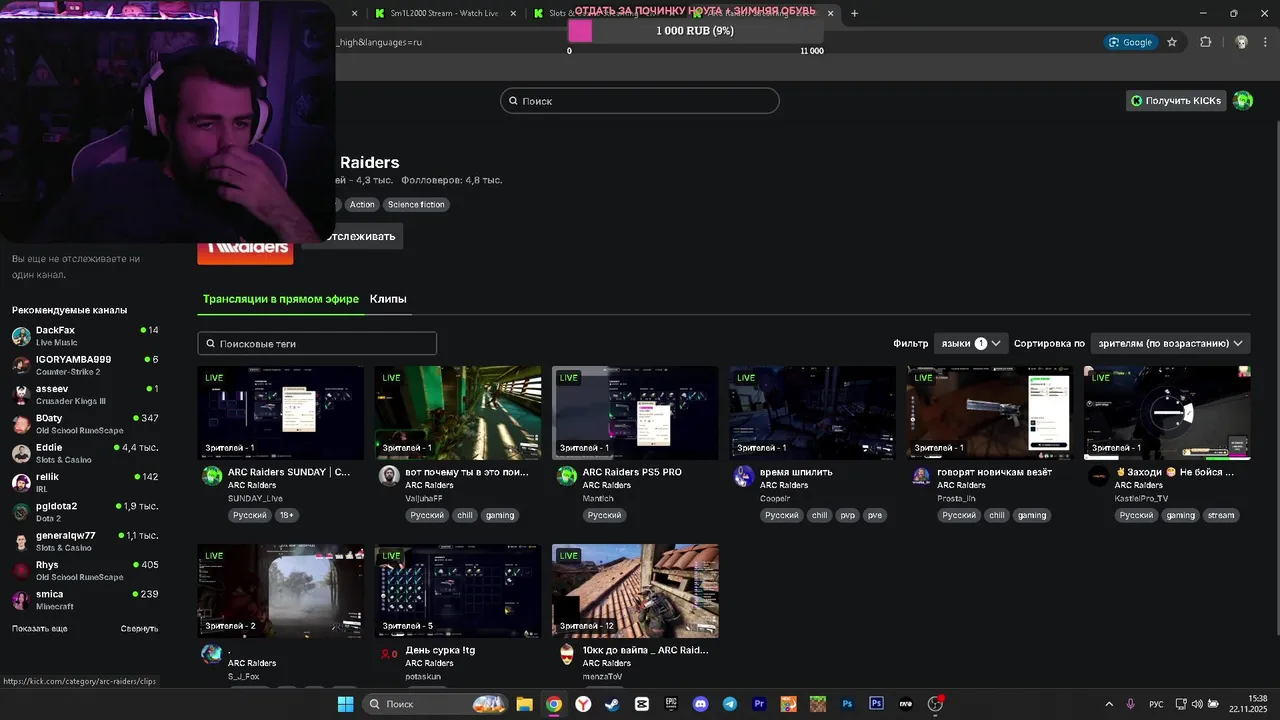Open the generalqw77 recommended channel
Screen dimensions: 1280x720
point(85,541)
